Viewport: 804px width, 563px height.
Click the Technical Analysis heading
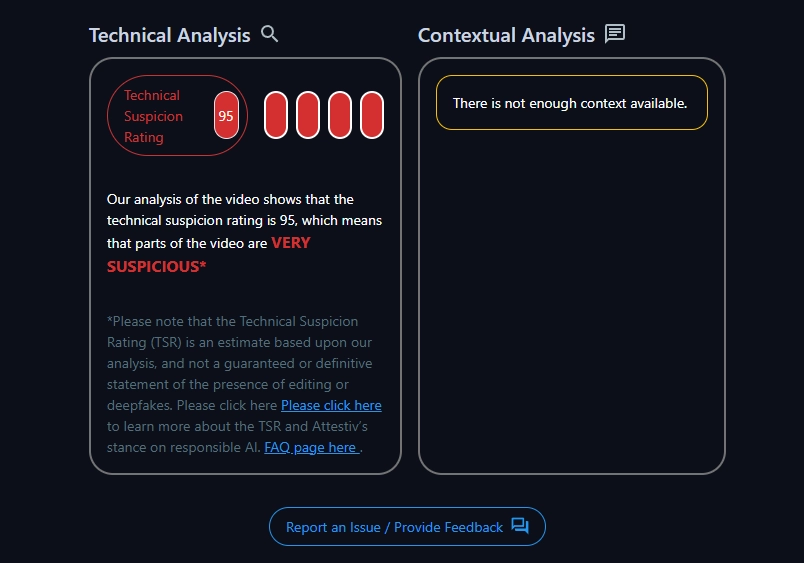[x=169, y=35]
